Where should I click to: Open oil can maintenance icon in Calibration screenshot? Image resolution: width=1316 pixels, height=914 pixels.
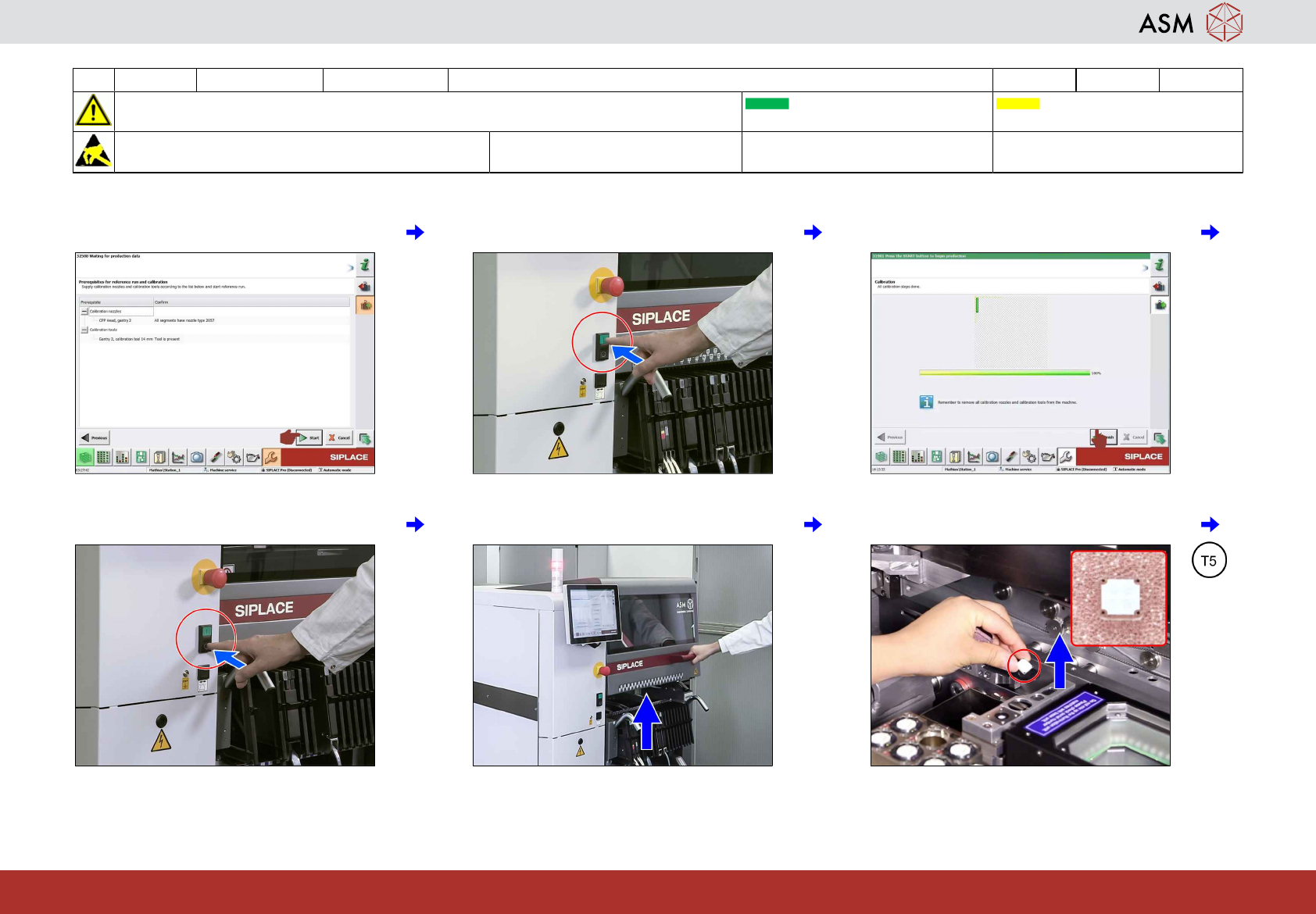pyautogui.click(x=1048, y=457)
